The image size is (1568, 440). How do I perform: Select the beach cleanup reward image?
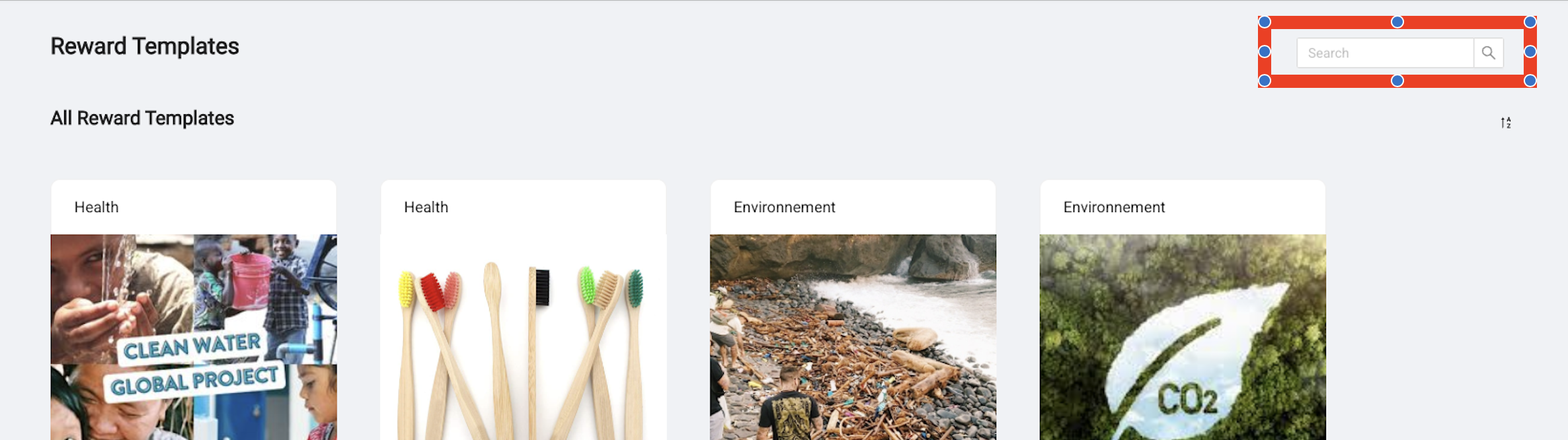pos(853,337)
